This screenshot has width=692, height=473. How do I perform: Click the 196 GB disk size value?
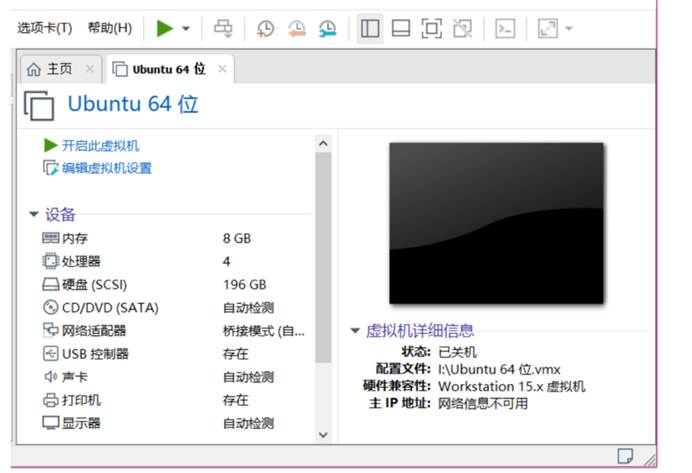point(245,285)
